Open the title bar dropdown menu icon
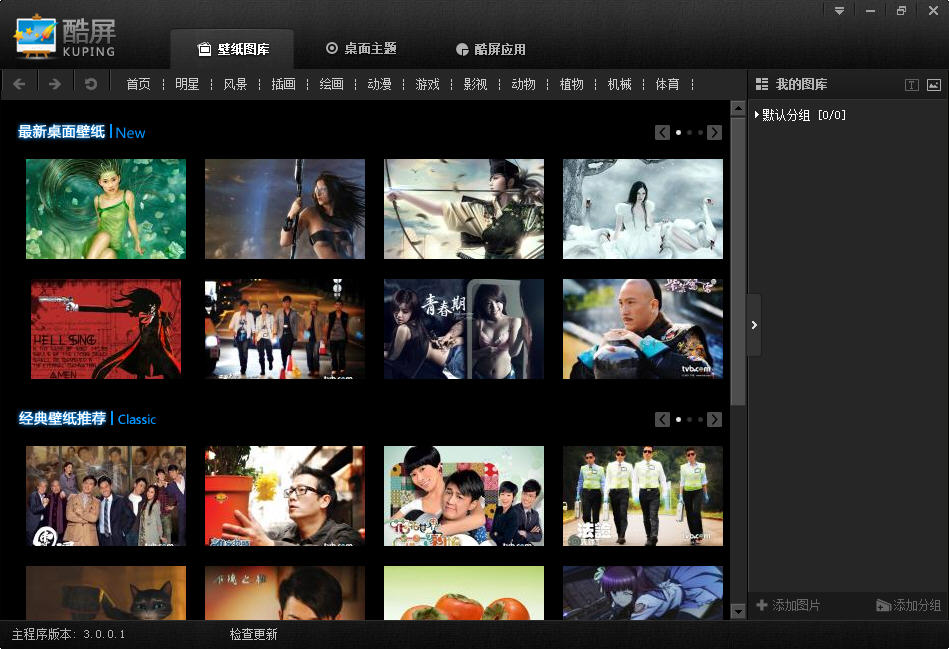The height and width of the screenshot is (649, 949). 839,11
